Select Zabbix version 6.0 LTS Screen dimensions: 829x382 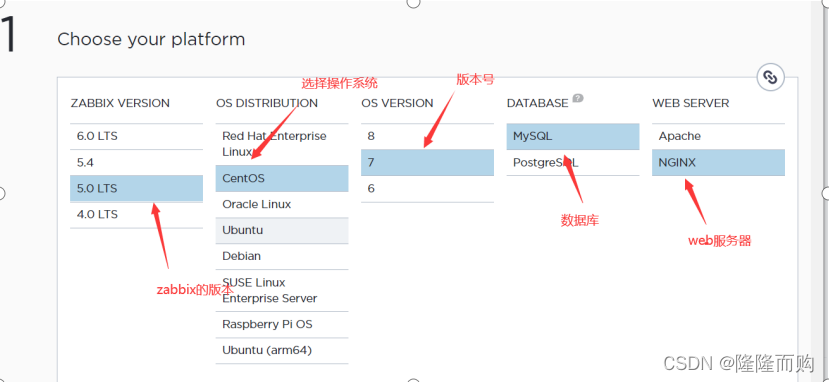tap(136, 136)
